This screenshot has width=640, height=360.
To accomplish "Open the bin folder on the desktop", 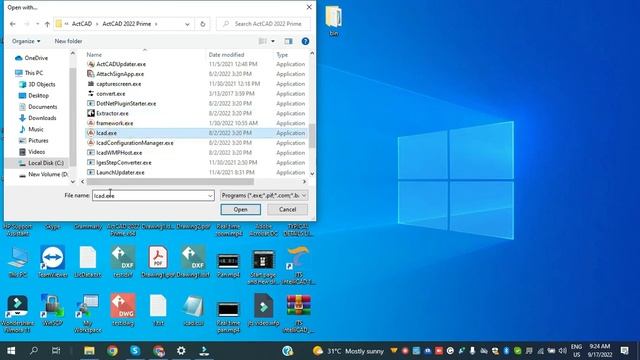I will click(333, 21).
